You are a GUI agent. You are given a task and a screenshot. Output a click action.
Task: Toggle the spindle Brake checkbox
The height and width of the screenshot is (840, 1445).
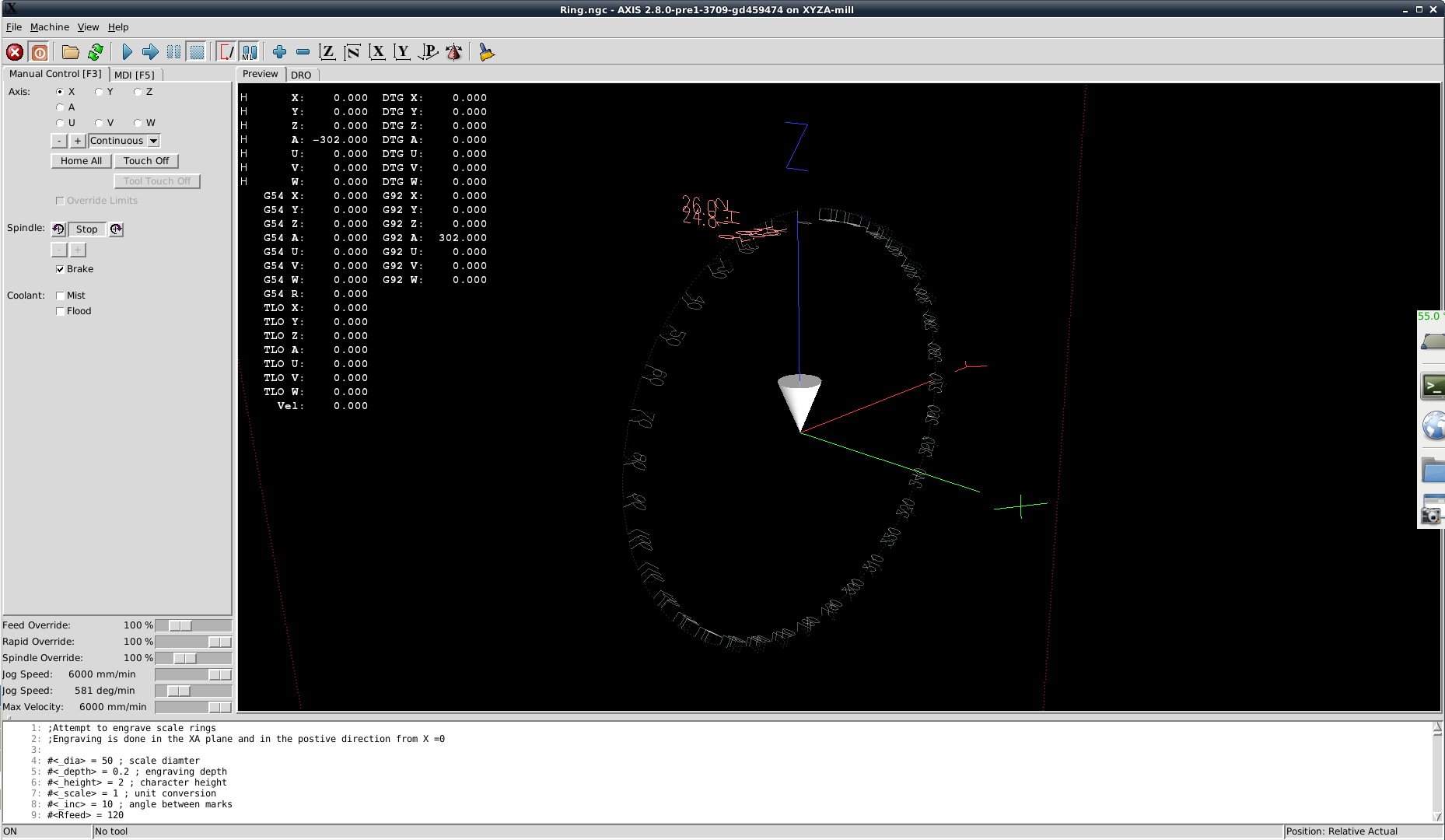[60, 269]
